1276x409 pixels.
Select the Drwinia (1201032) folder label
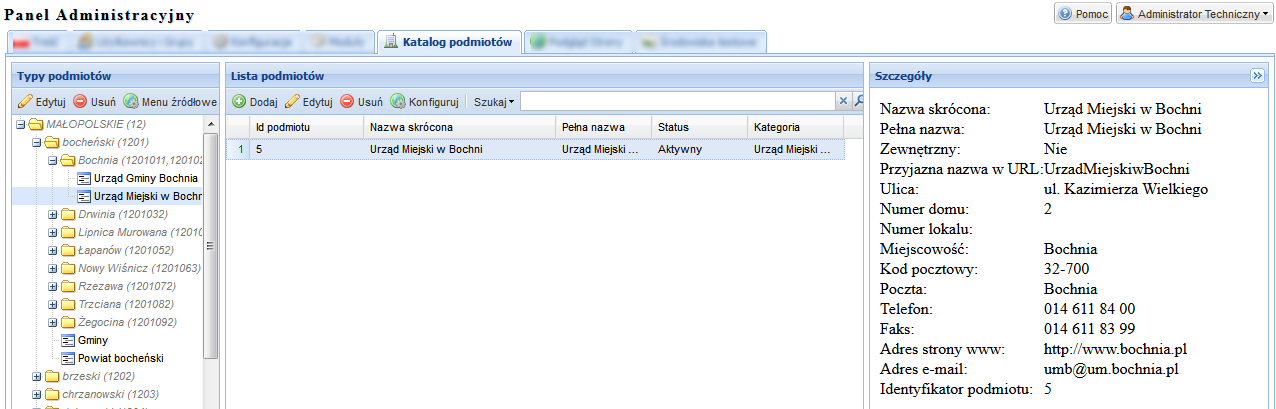123,214
